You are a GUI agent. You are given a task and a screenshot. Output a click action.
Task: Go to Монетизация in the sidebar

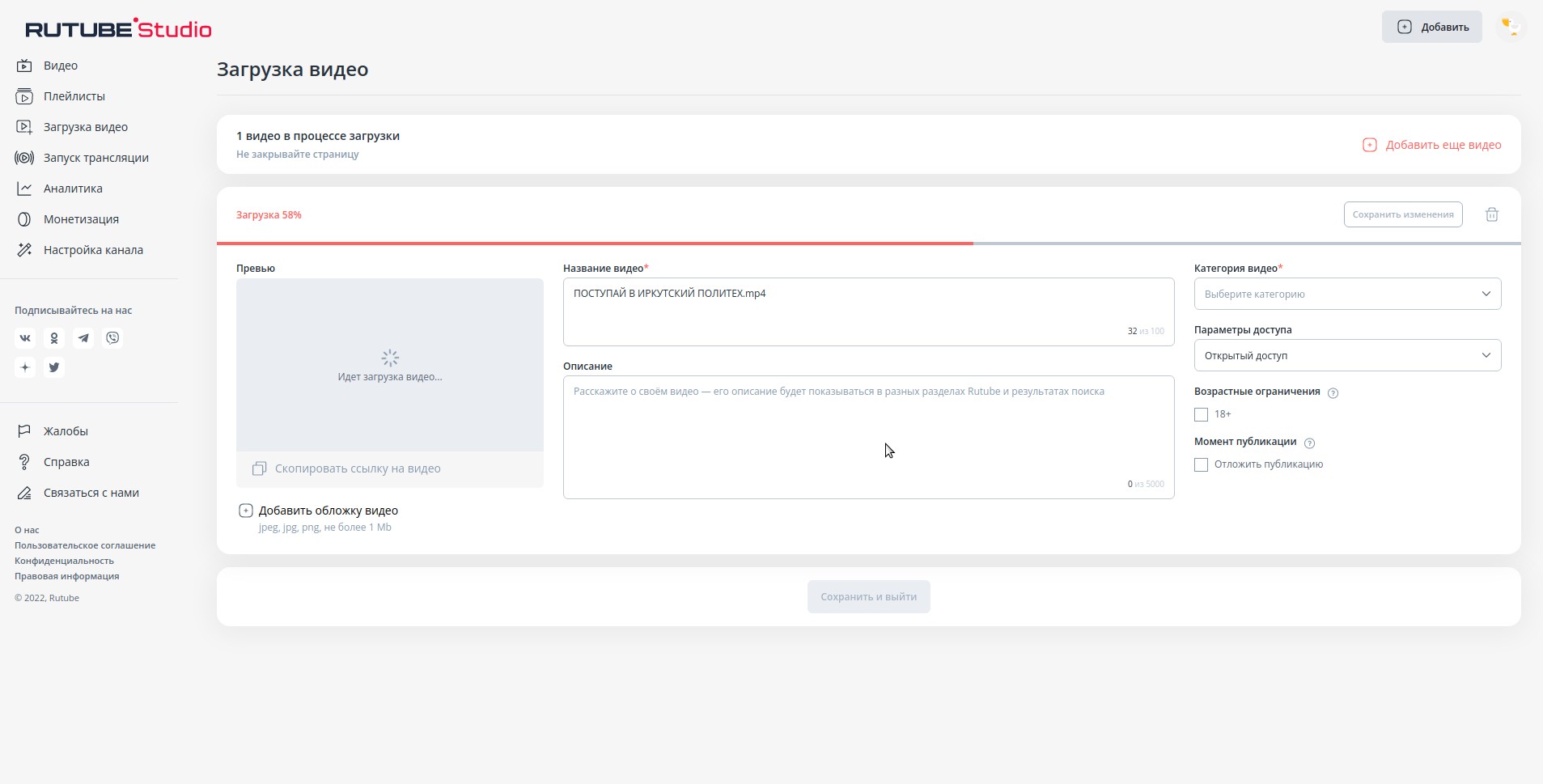81,219
